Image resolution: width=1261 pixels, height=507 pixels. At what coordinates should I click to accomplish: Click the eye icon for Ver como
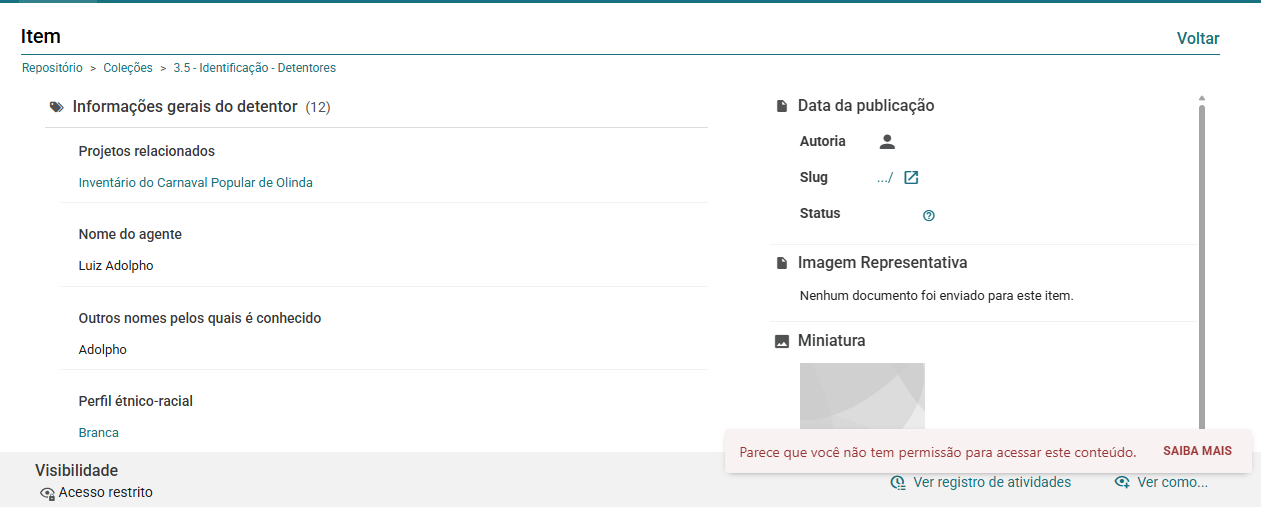point(1122,483)
